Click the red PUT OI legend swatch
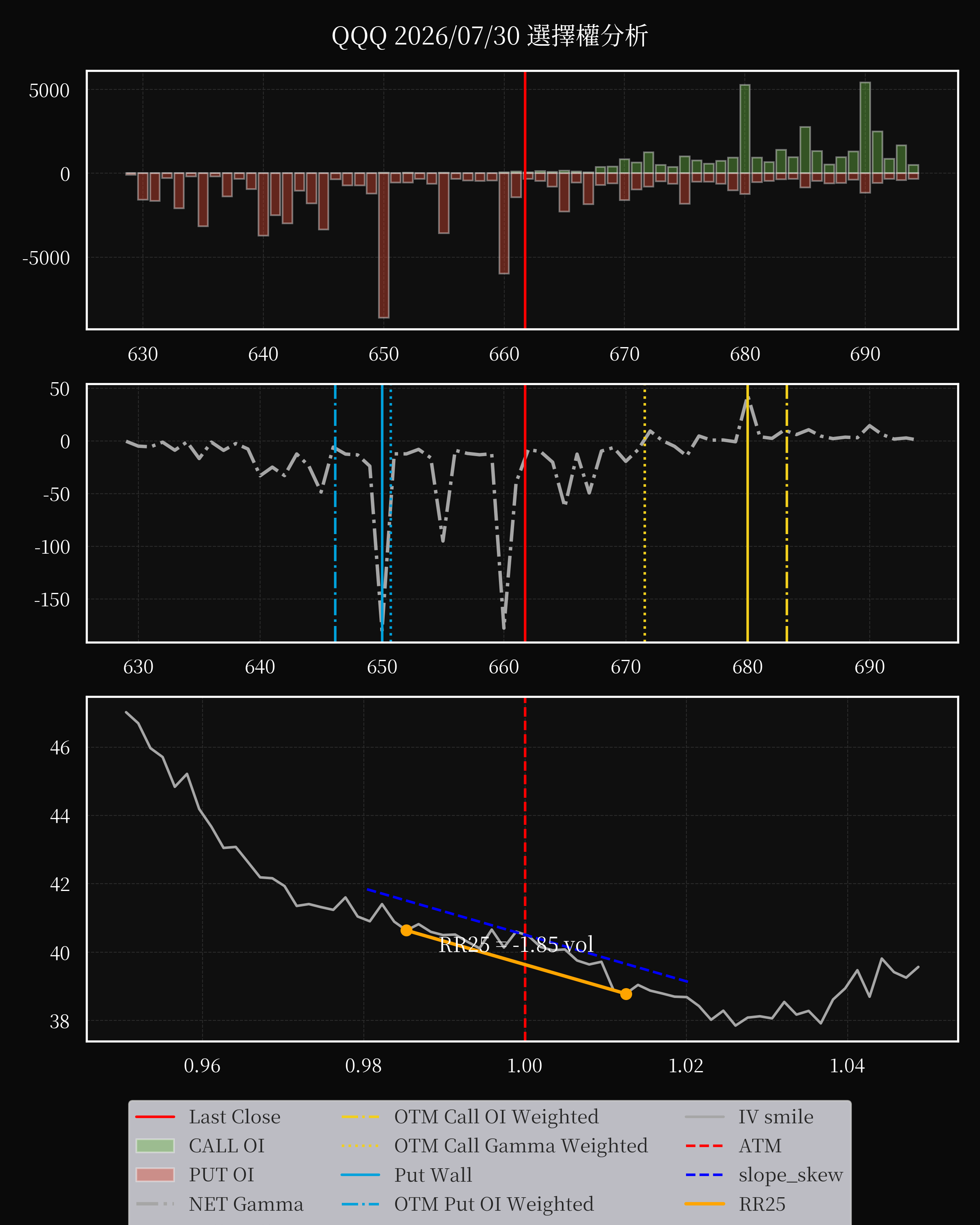 pyautogui.click(x=155, y=1174)
